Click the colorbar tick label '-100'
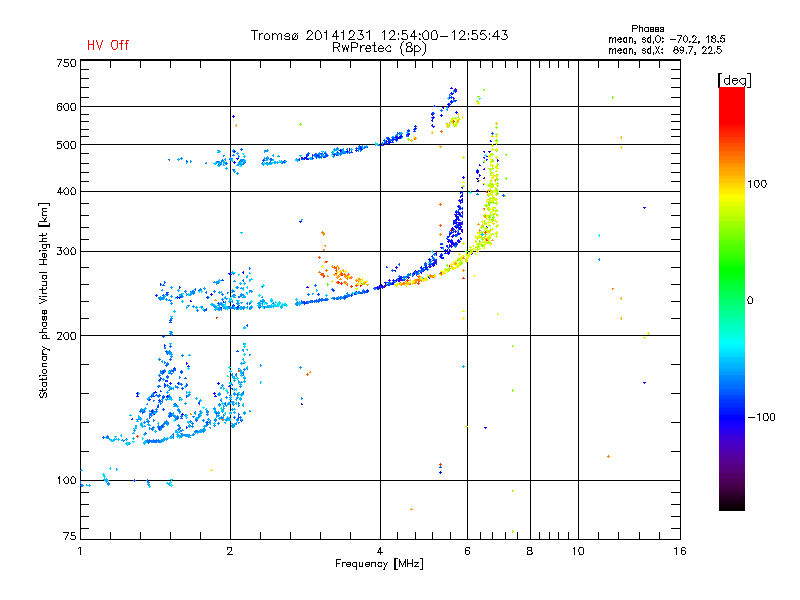This screenshot has height=600, width=800. (x=762, y=417)
